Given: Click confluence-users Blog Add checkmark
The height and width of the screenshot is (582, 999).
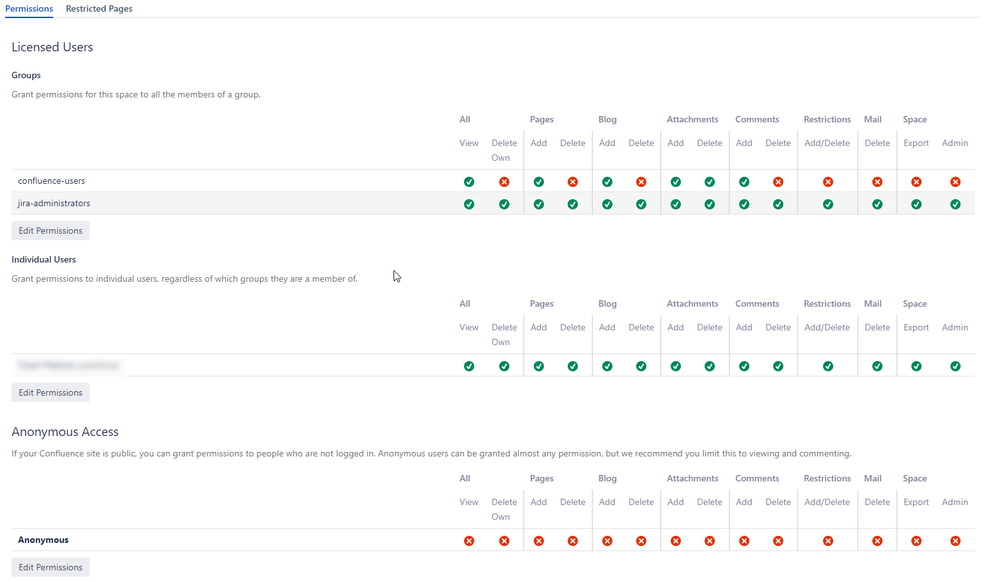Looking at the screenshot, I should 607,182.
